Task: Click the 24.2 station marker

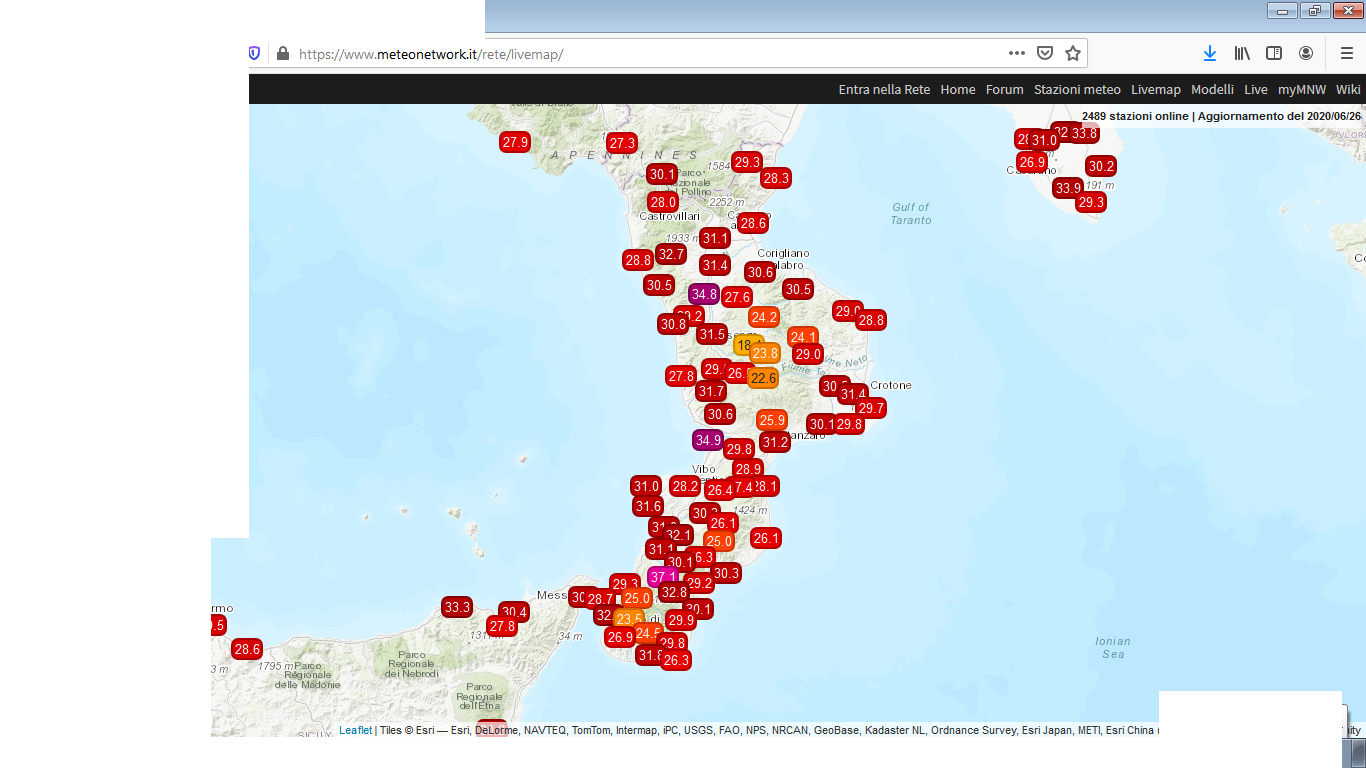Action: click(764, 317)
